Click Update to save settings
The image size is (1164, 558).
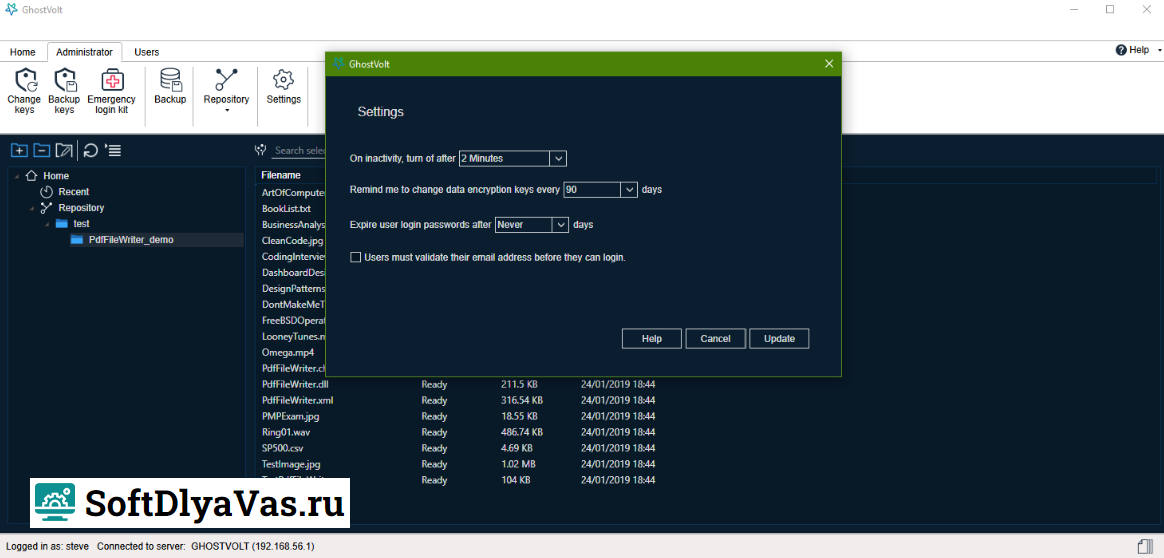[x=779, y=338]
